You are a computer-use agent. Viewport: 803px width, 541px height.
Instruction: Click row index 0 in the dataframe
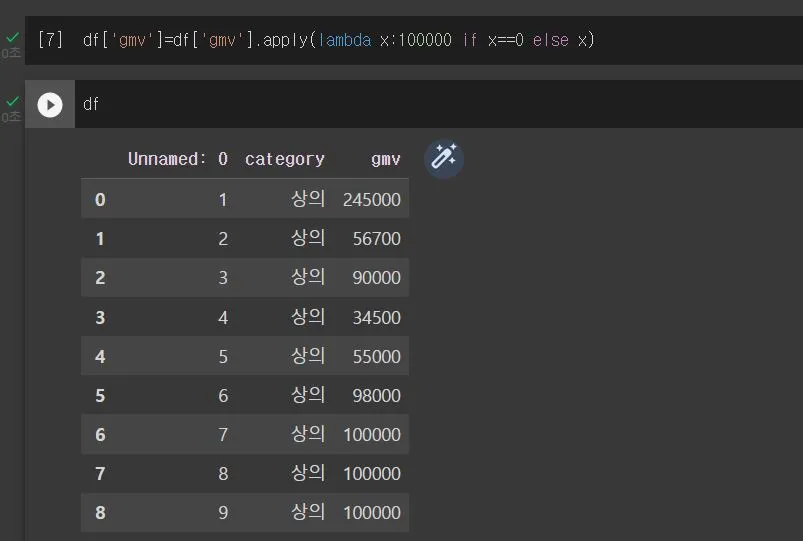[100, 199]
